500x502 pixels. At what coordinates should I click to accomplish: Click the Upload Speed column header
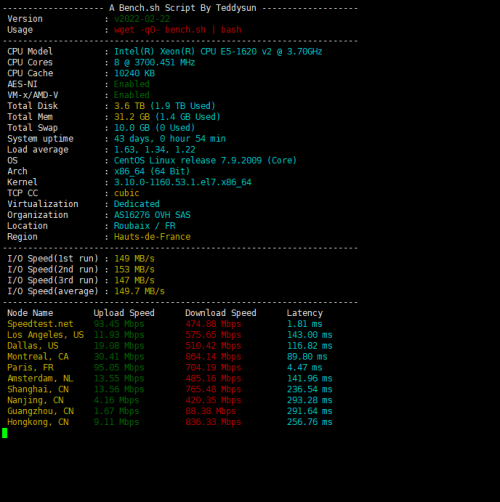(124, 313)
